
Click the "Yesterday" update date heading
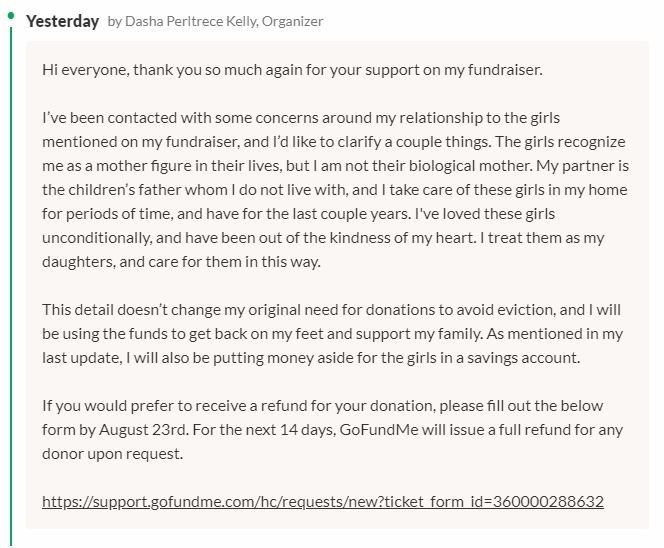[x=62, y=21]
